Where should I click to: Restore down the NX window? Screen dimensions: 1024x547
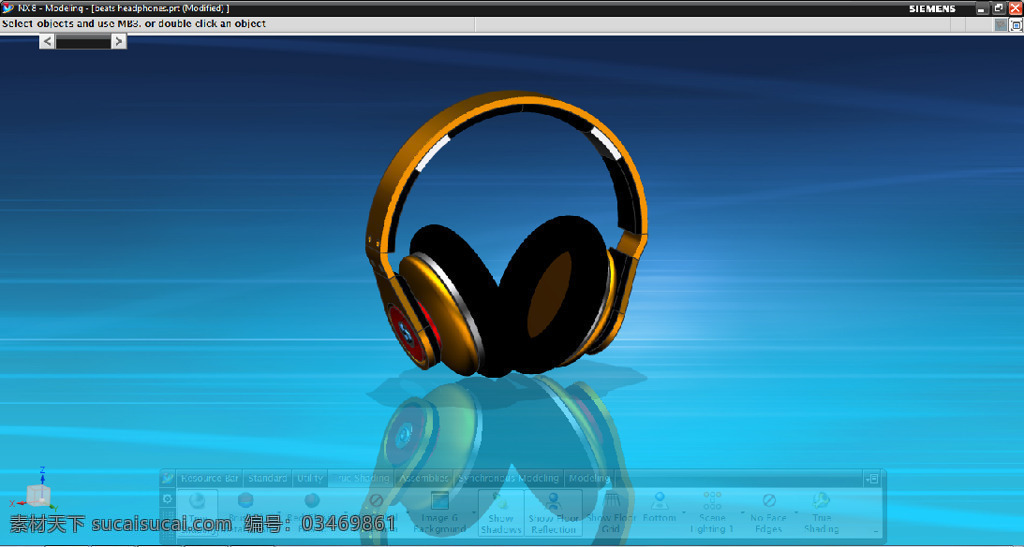point(999,8)
